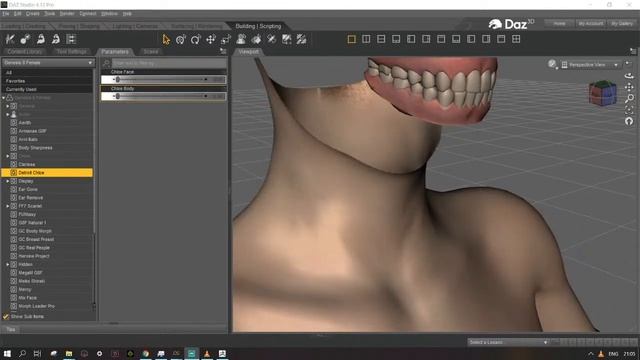Open the Tips tab at the bottom

tap(11, 329)
